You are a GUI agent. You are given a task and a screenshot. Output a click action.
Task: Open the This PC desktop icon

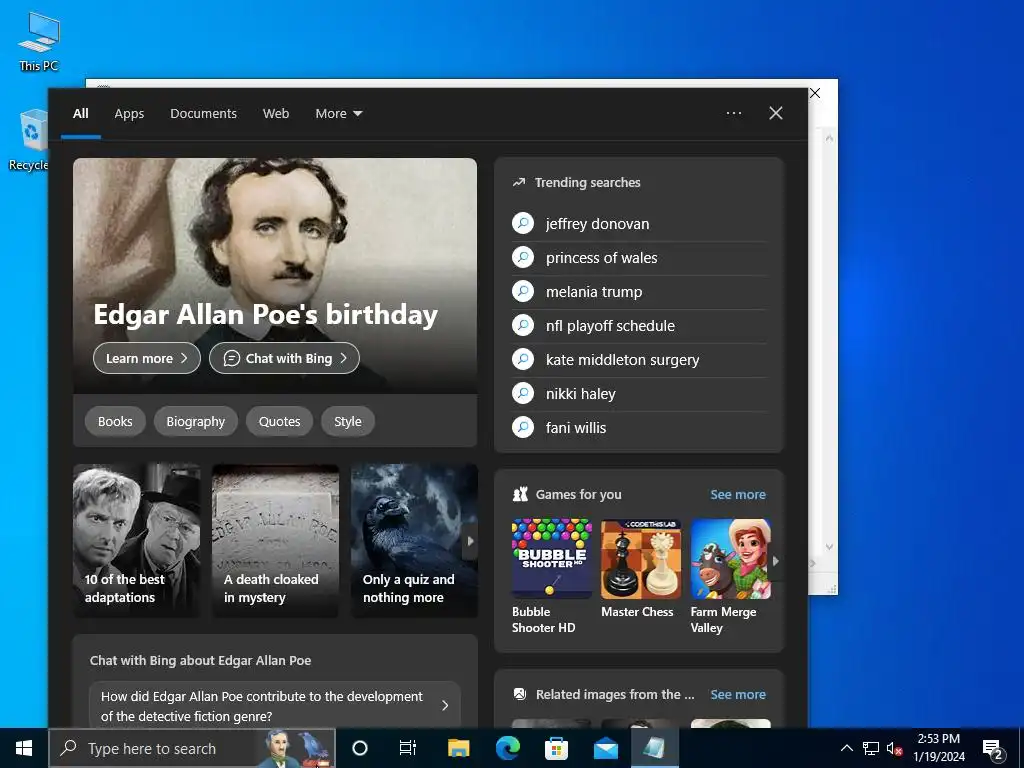point(39,41)
